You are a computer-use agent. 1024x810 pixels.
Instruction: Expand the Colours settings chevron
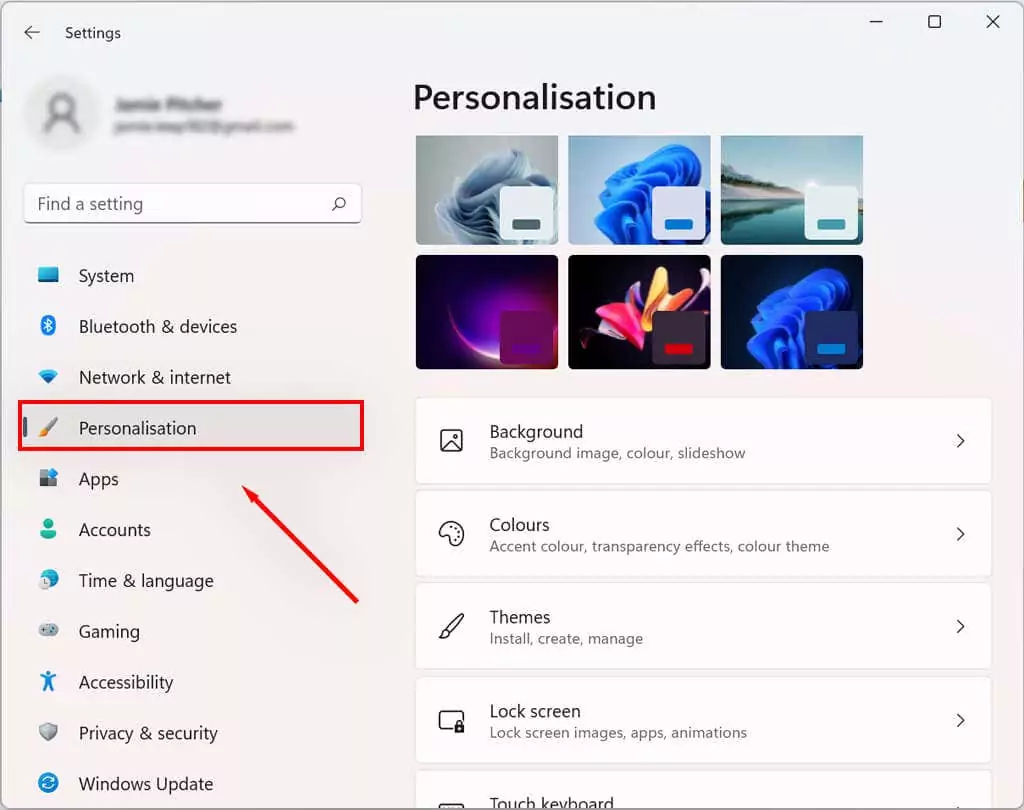[x=960, y=534]
